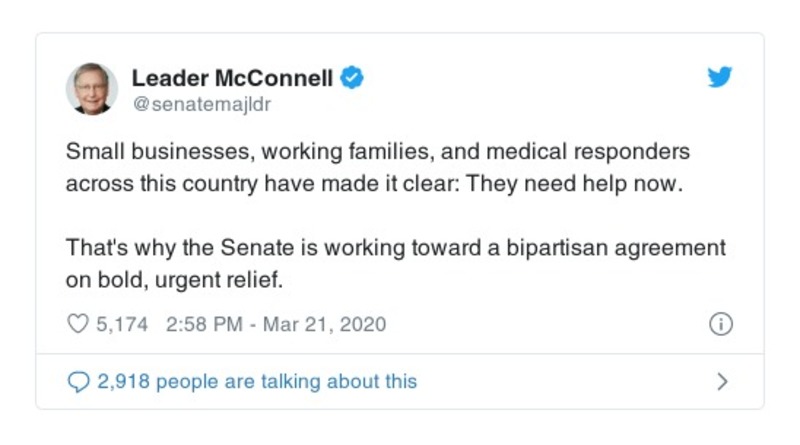Click the word "Senate" in the tweet
Image resolution: width=800 pixels, height=445 pixels.
[x=247, y=248]
